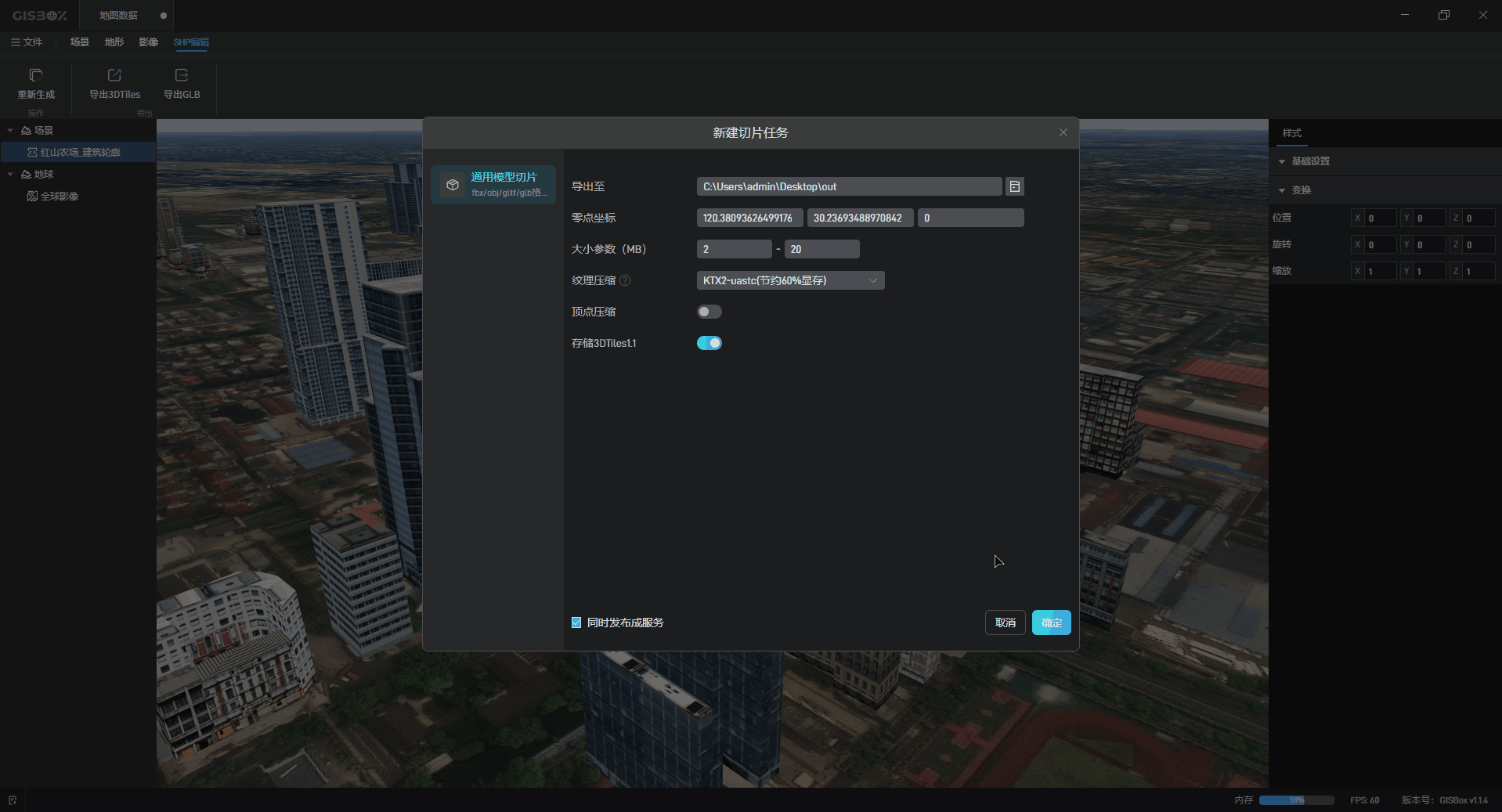Click the 内存 memory usage progress bar

pyautogui.click(x=1297, y=800)
